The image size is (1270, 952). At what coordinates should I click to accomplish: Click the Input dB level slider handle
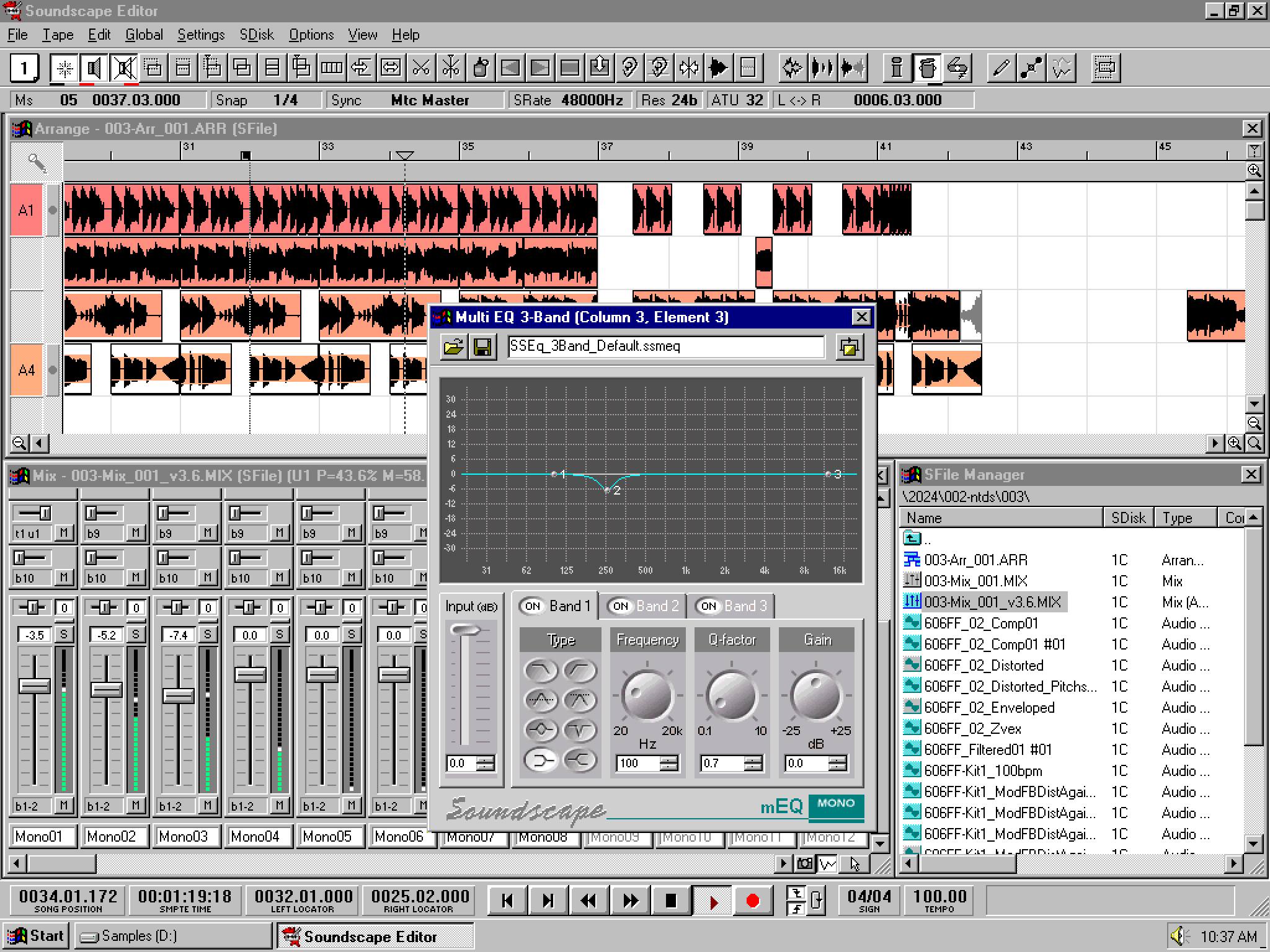coord(465,631)
